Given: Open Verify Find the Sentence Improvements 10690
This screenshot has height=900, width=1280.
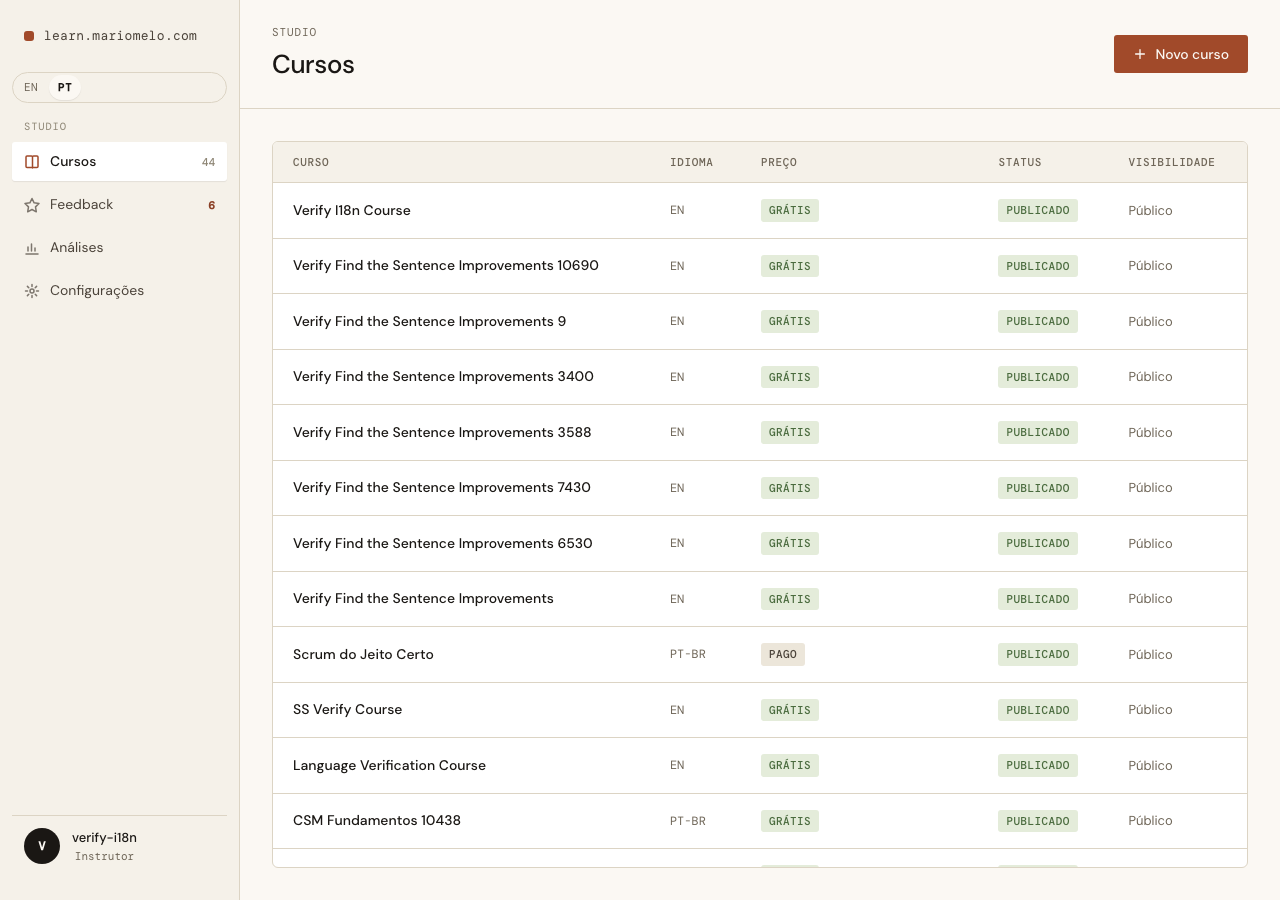Looking at the screenshot, I should click(x=760, y=266).
